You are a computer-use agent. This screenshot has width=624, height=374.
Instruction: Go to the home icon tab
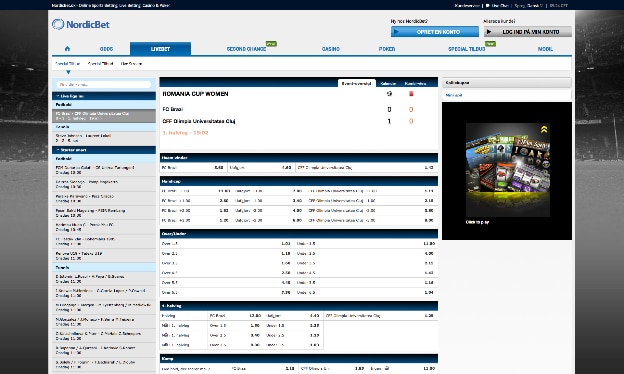click(67, 49)
